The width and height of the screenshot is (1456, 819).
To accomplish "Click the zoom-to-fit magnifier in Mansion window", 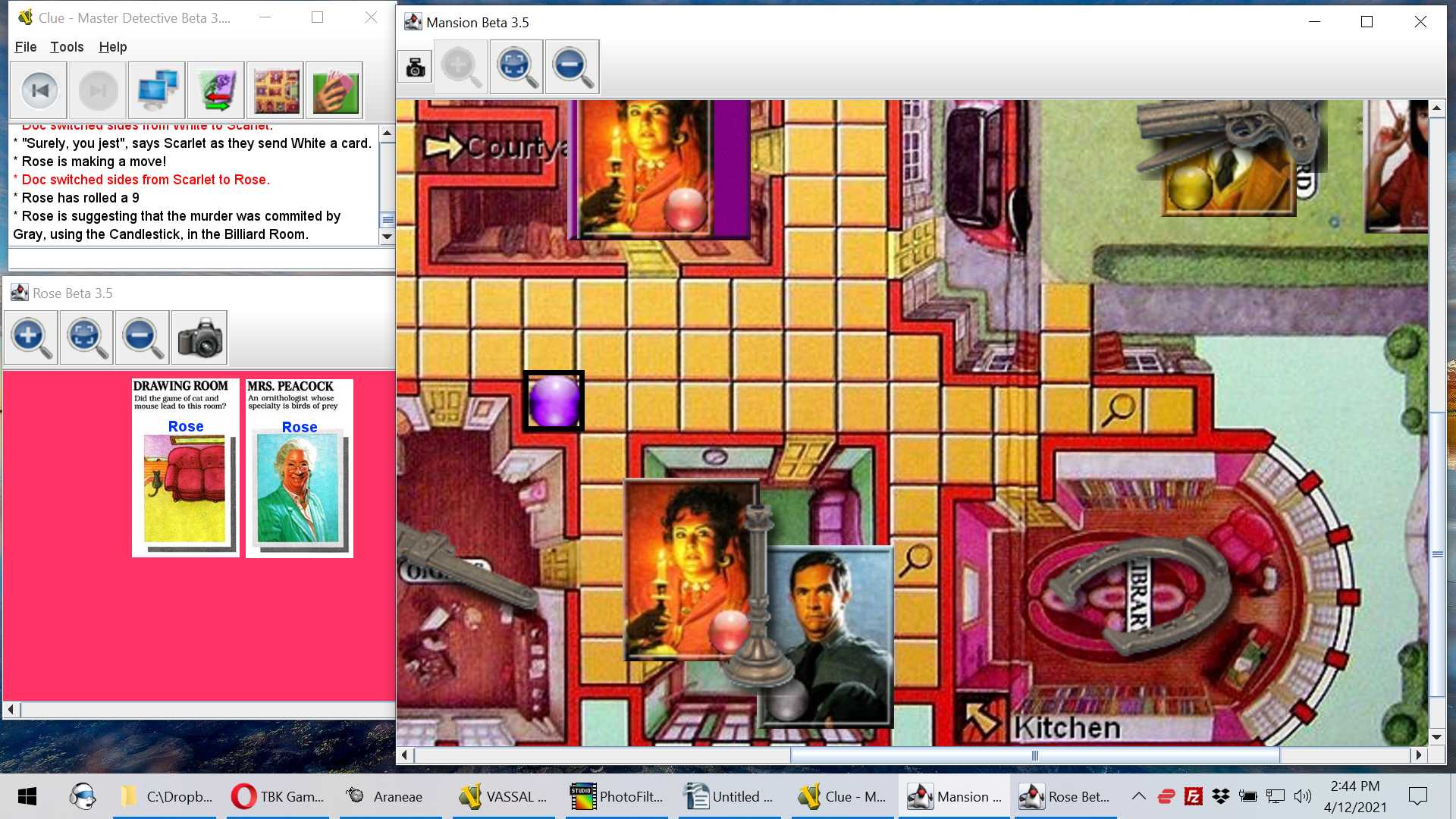I will (516, 67).
